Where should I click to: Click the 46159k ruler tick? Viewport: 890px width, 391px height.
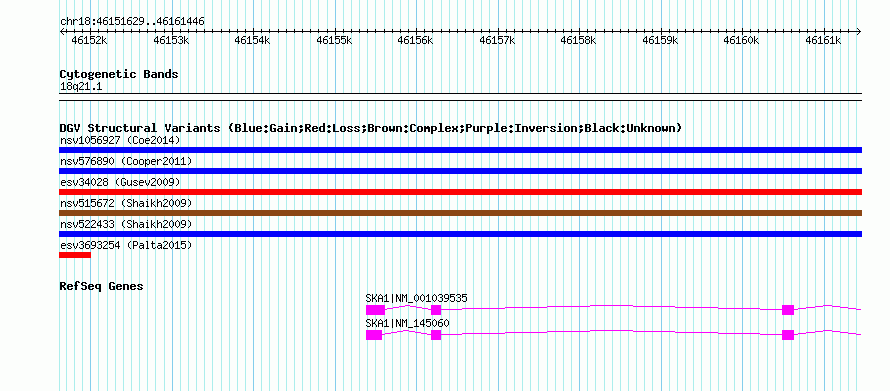tap(661, 40)
